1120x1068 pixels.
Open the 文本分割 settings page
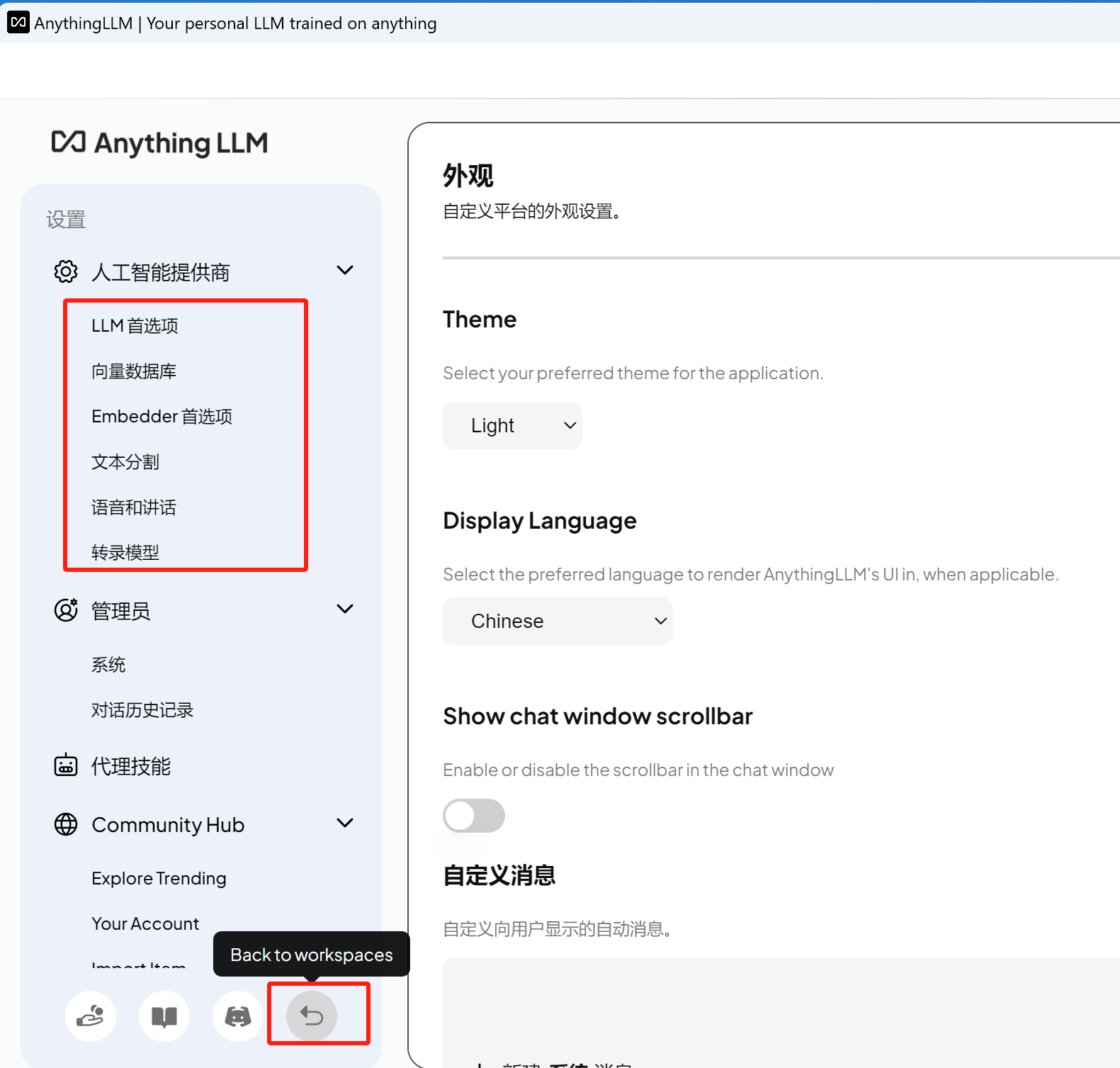pyautogui.click(x=125, y=461)
